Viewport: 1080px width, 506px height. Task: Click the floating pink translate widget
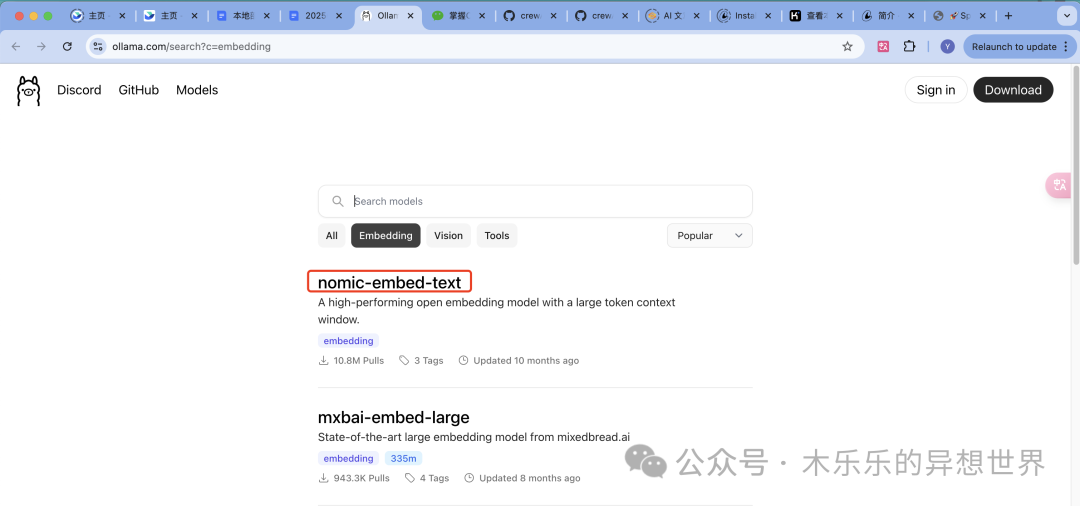pyautogui.click(x=1061, y=186)
